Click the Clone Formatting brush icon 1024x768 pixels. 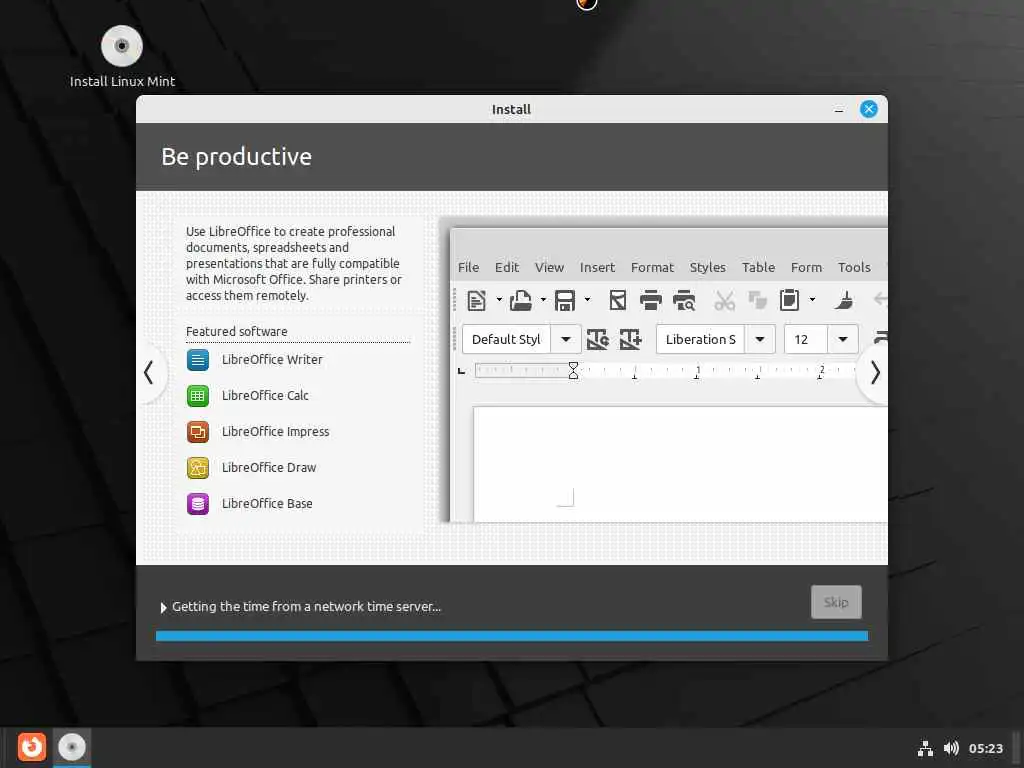tap(844, 300)
